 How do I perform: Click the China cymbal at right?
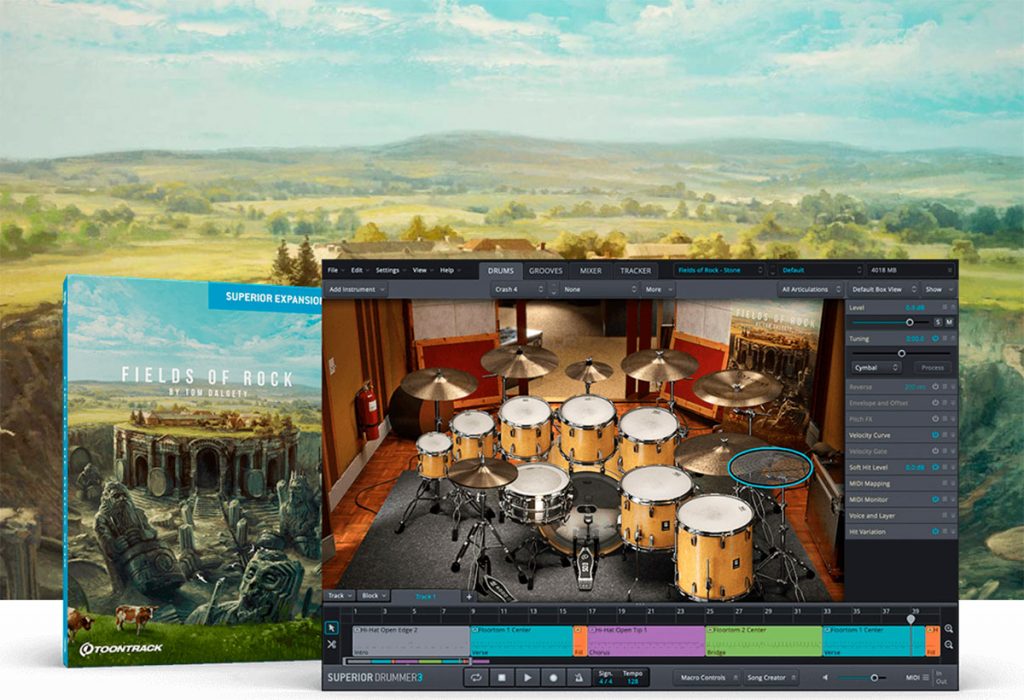tap(737, 387)
